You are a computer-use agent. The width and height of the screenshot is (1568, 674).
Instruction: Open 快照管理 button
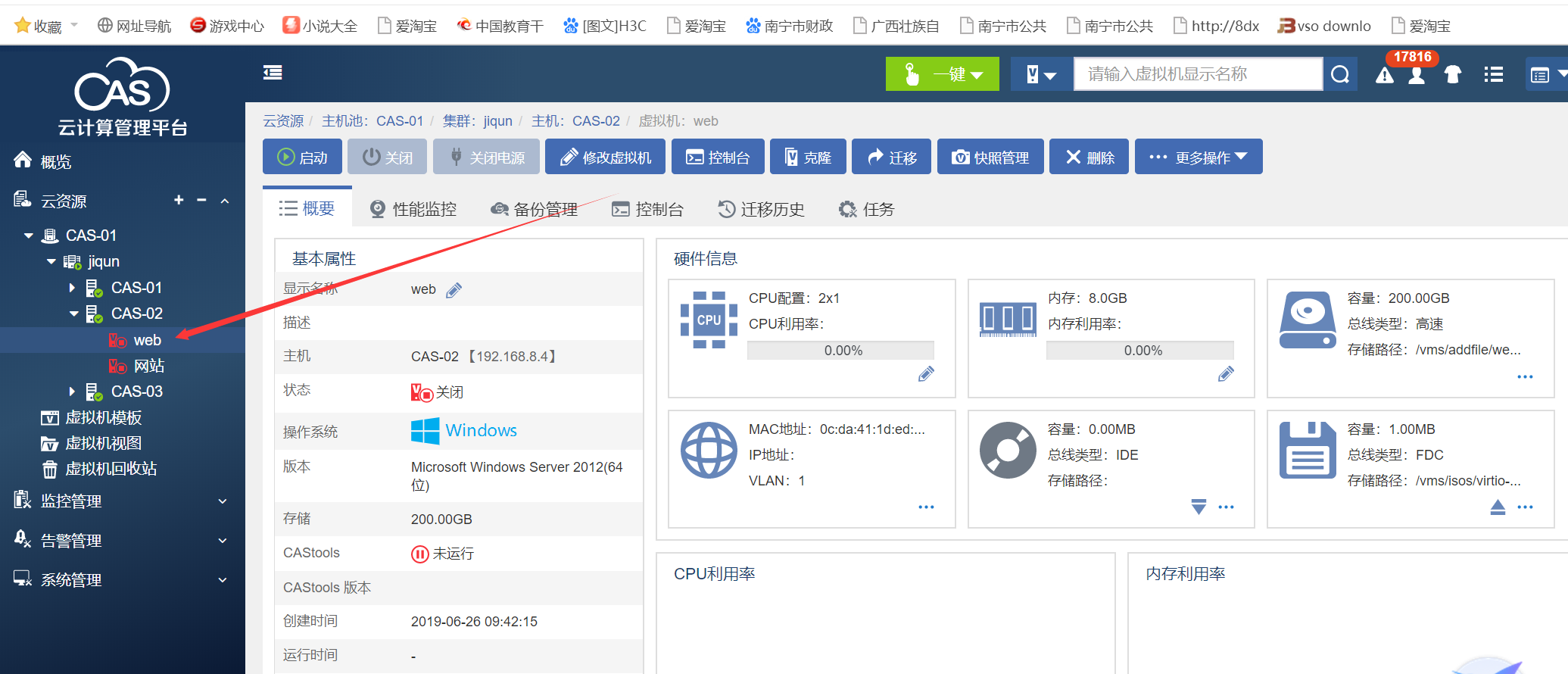(990, 157)
